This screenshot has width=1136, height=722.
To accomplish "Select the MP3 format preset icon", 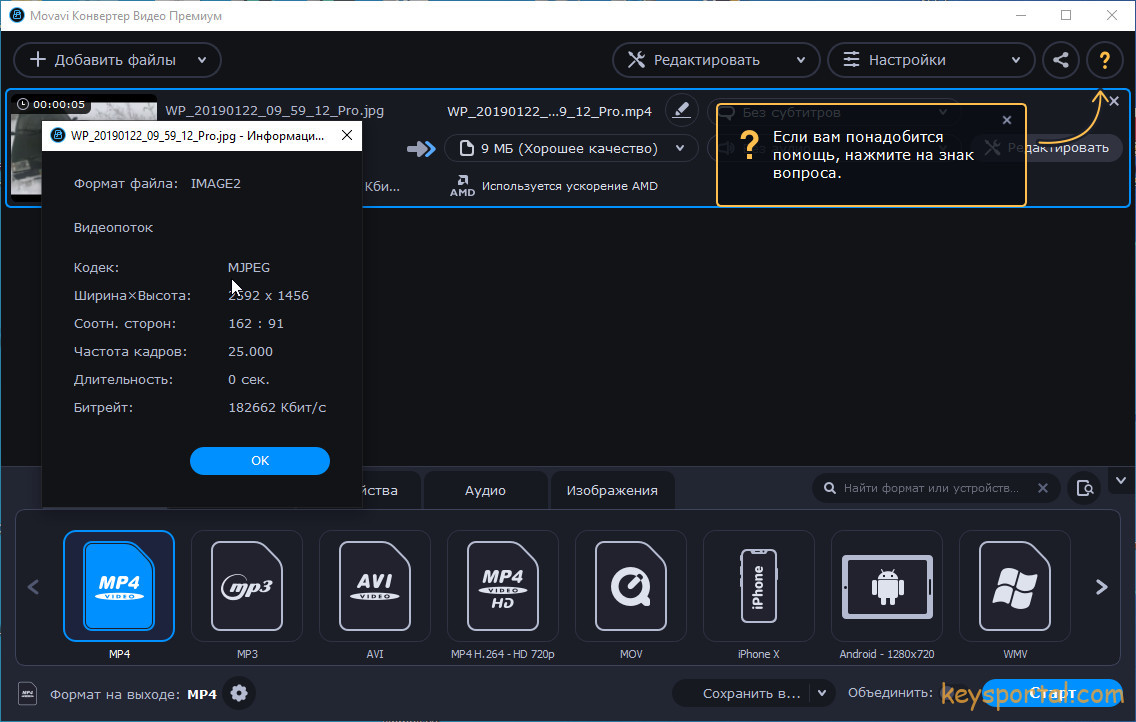I will coord(247,586).
